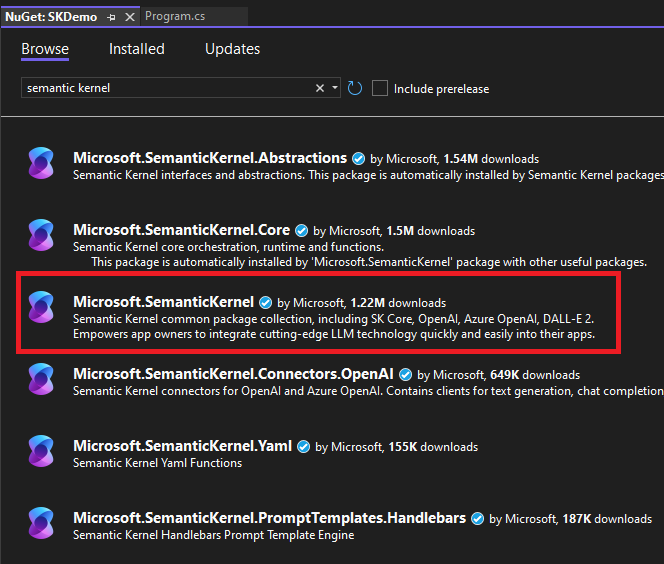
Task: Click the Microsoft.SemanticKernel.Yaml package icon
Action: 41,451
